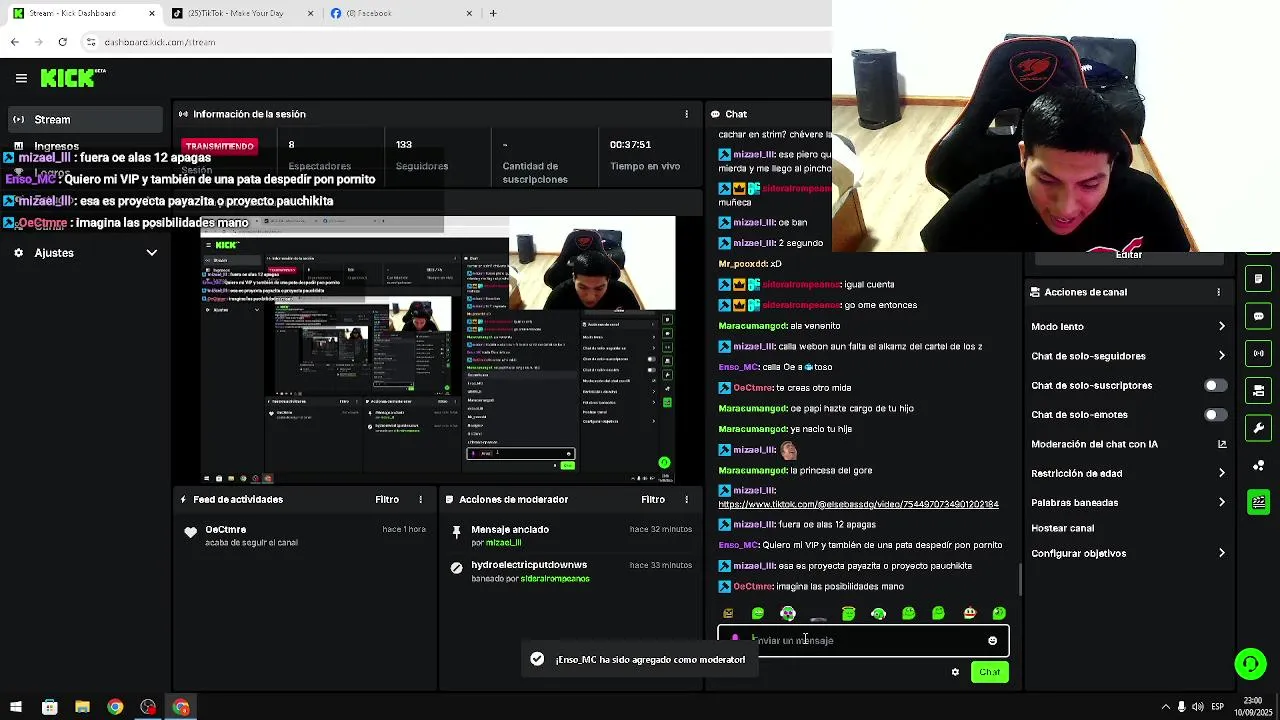Screen dimensions: 1280x720
Task: Toggle Chat de solo-suscriptores switch
Action: click(1215, 385)
